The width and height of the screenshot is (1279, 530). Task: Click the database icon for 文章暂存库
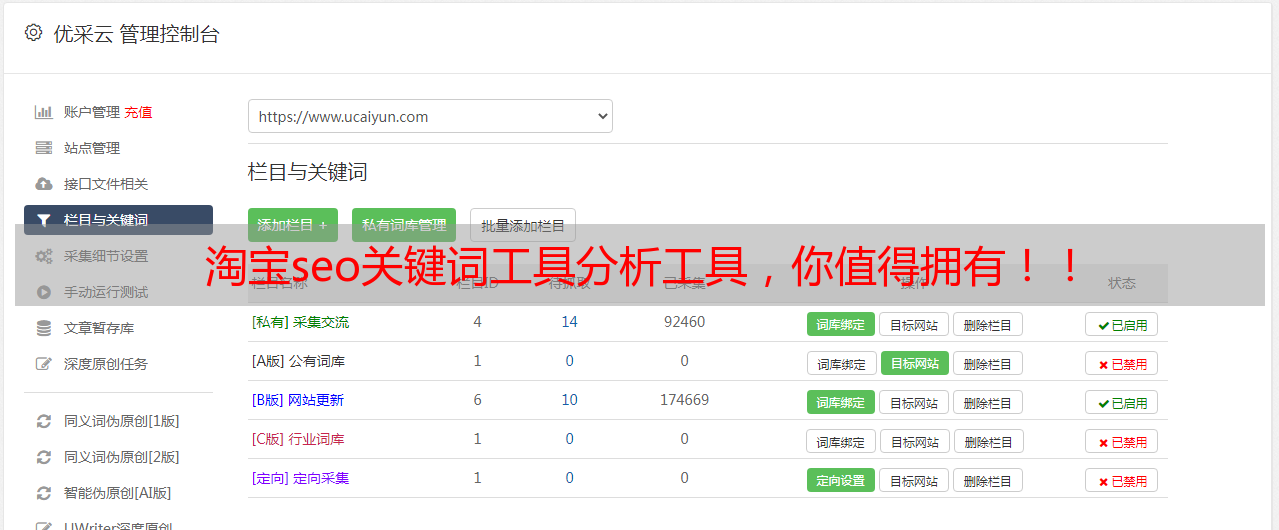click(43, 328)
